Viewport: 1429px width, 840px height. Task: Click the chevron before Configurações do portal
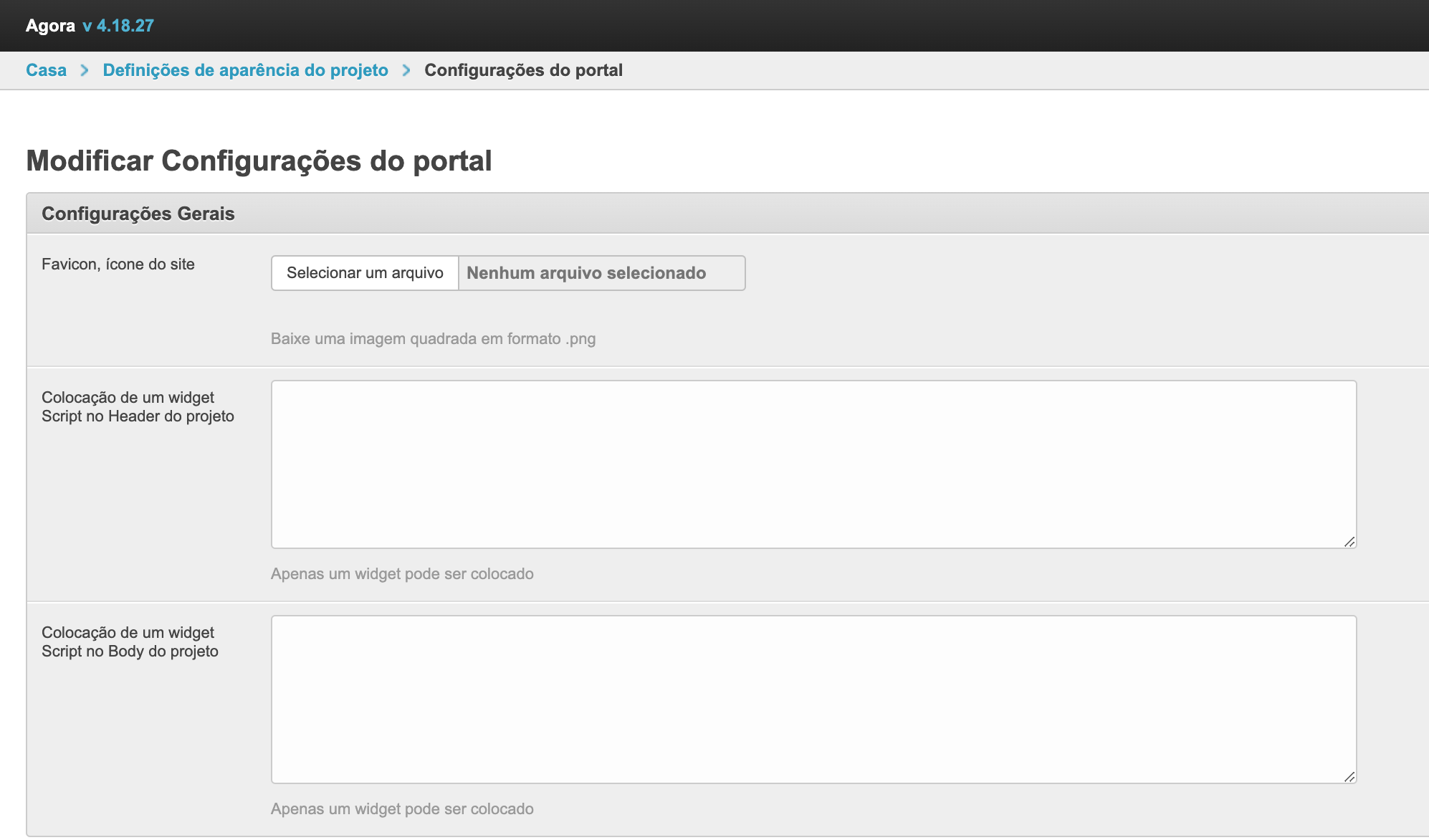[x=406, y=70]
